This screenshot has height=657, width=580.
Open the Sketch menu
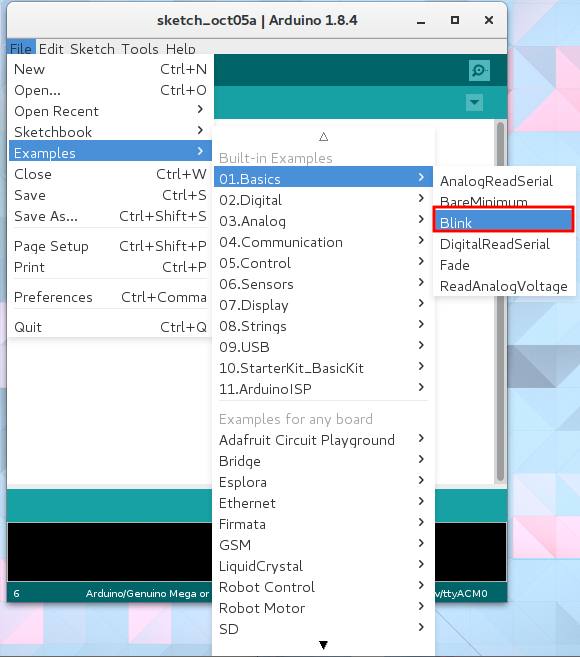pyautogui.click(x=92, y=49)
